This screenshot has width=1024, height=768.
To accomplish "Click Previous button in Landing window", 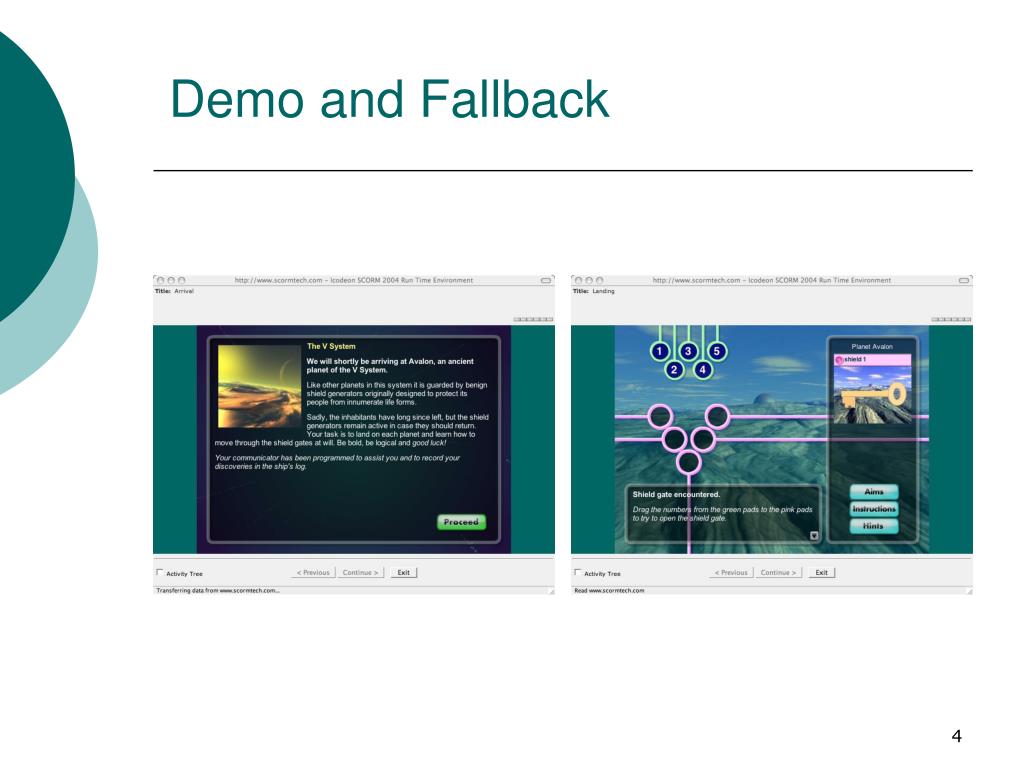I will [x=731, y=573].
